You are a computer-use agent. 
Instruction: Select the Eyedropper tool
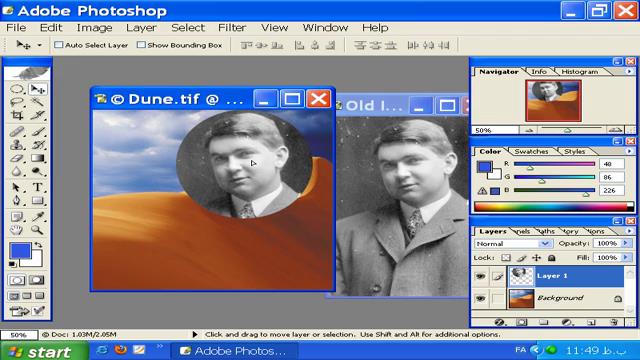point(38,217)
